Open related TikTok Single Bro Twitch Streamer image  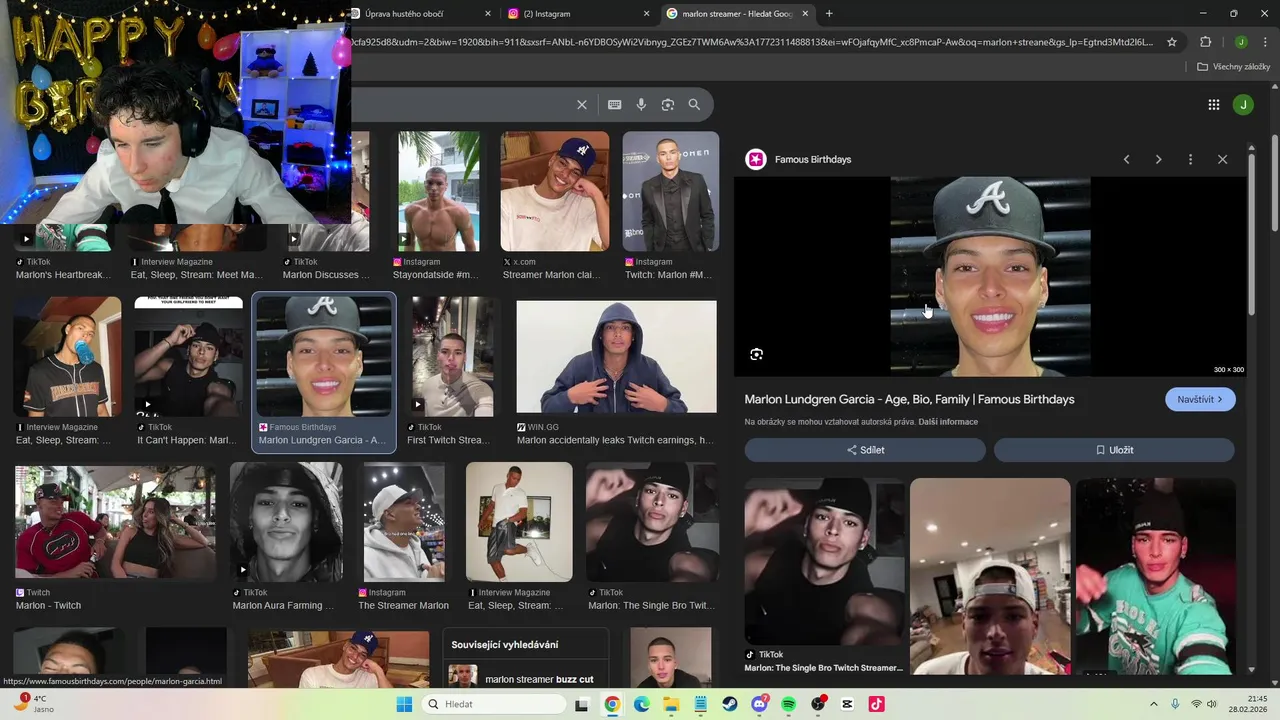(x=824, y=563)
